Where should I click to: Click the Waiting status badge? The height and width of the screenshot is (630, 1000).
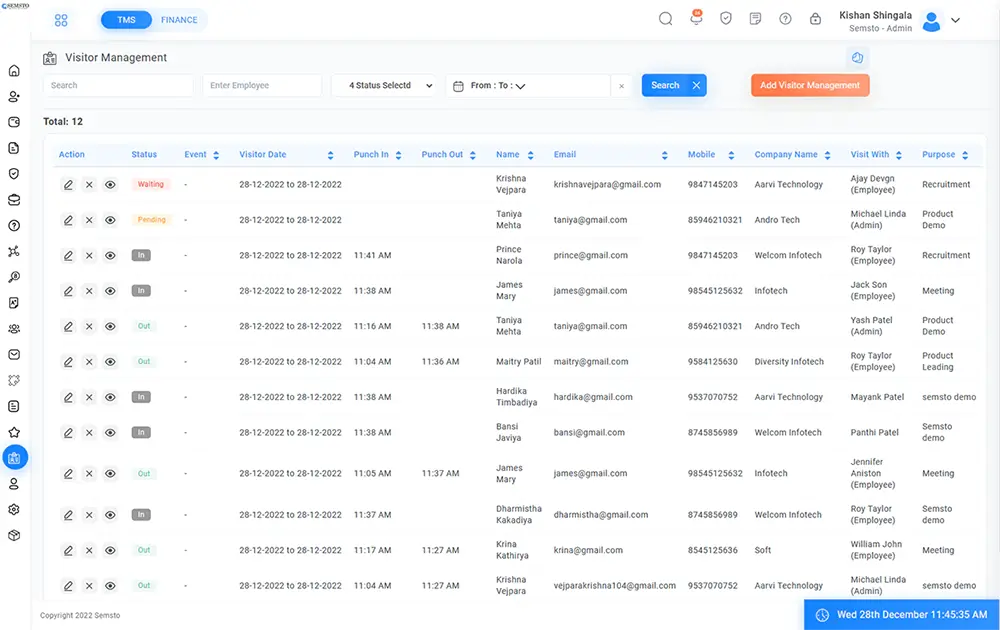[x=151, y=184]
